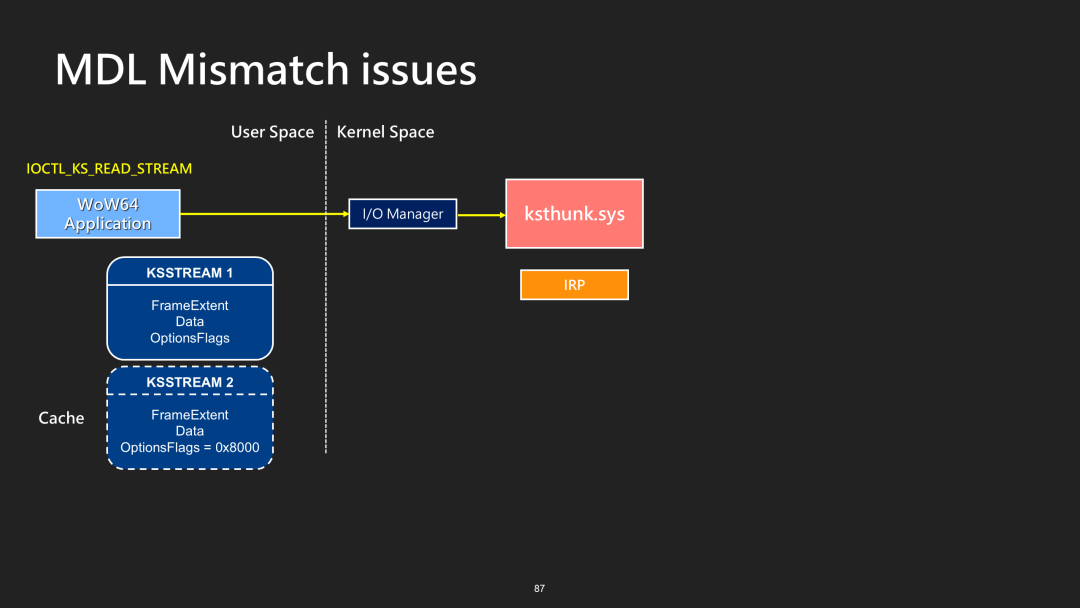The height and width of the screenshot is (608, 1080).
Task: Click the KSSTREAM 2 header
Action: tap(190, 382)
